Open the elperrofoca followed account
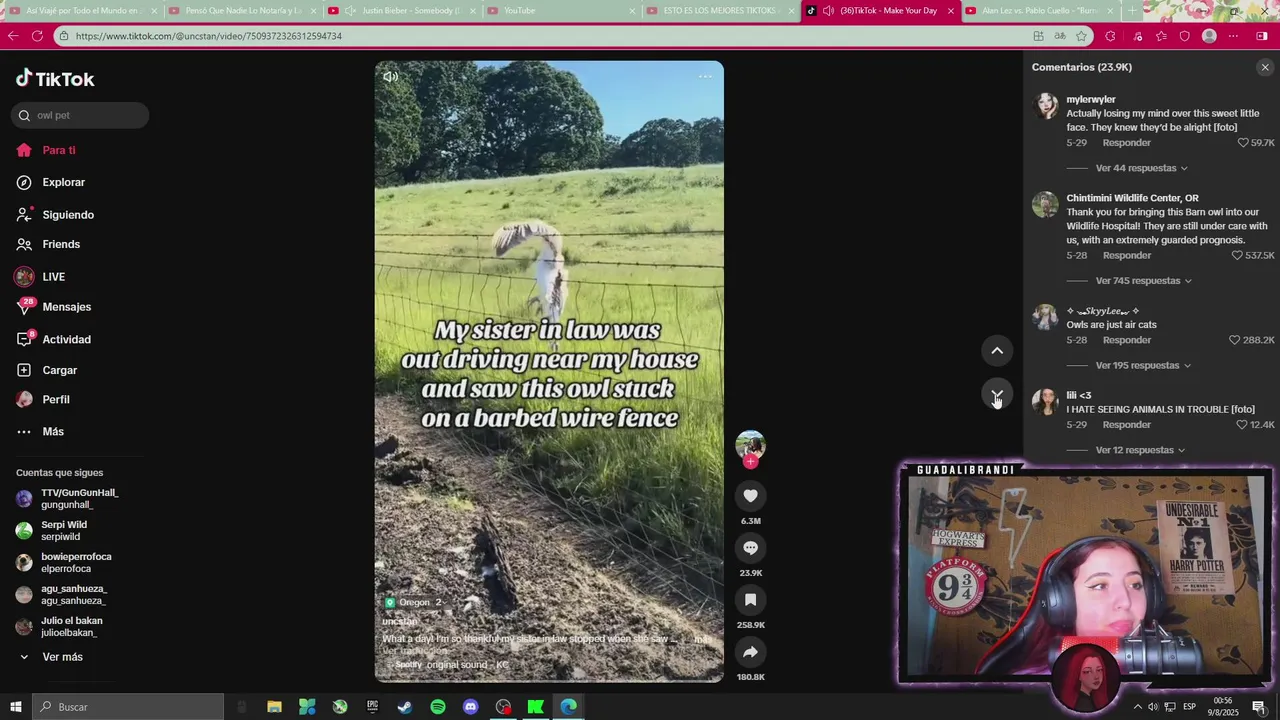The width and height of the screenshot is (1280, 720). (x=64, y=562)
